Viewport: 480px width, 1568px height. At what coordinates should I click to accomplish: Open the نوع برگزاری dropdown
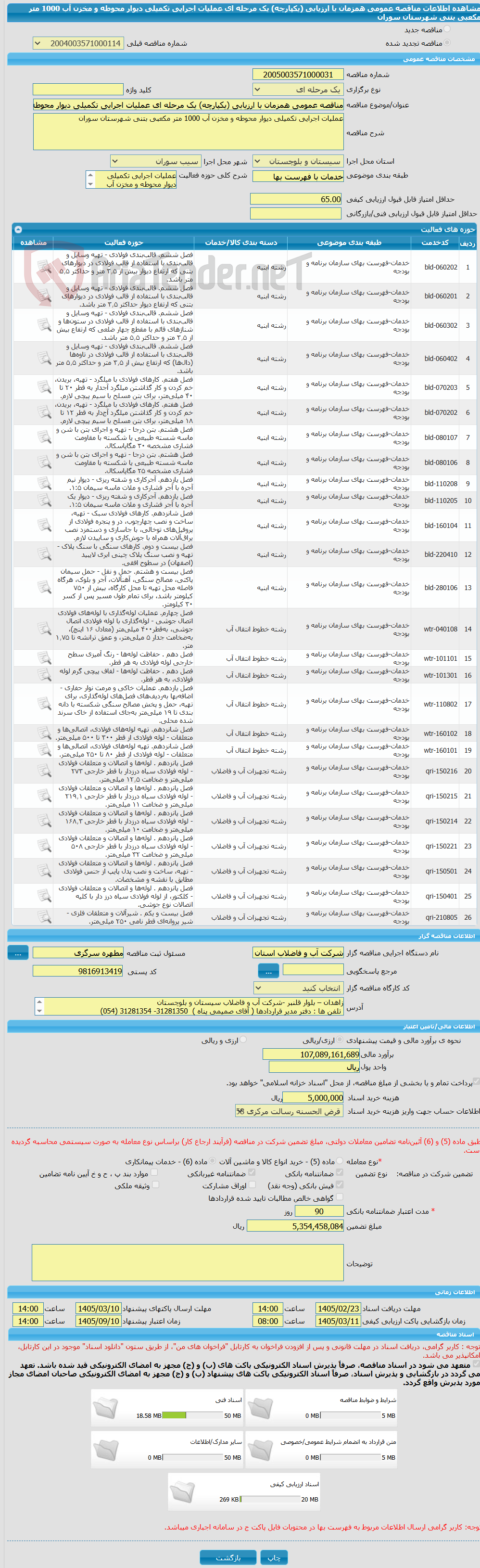[298, 90]
